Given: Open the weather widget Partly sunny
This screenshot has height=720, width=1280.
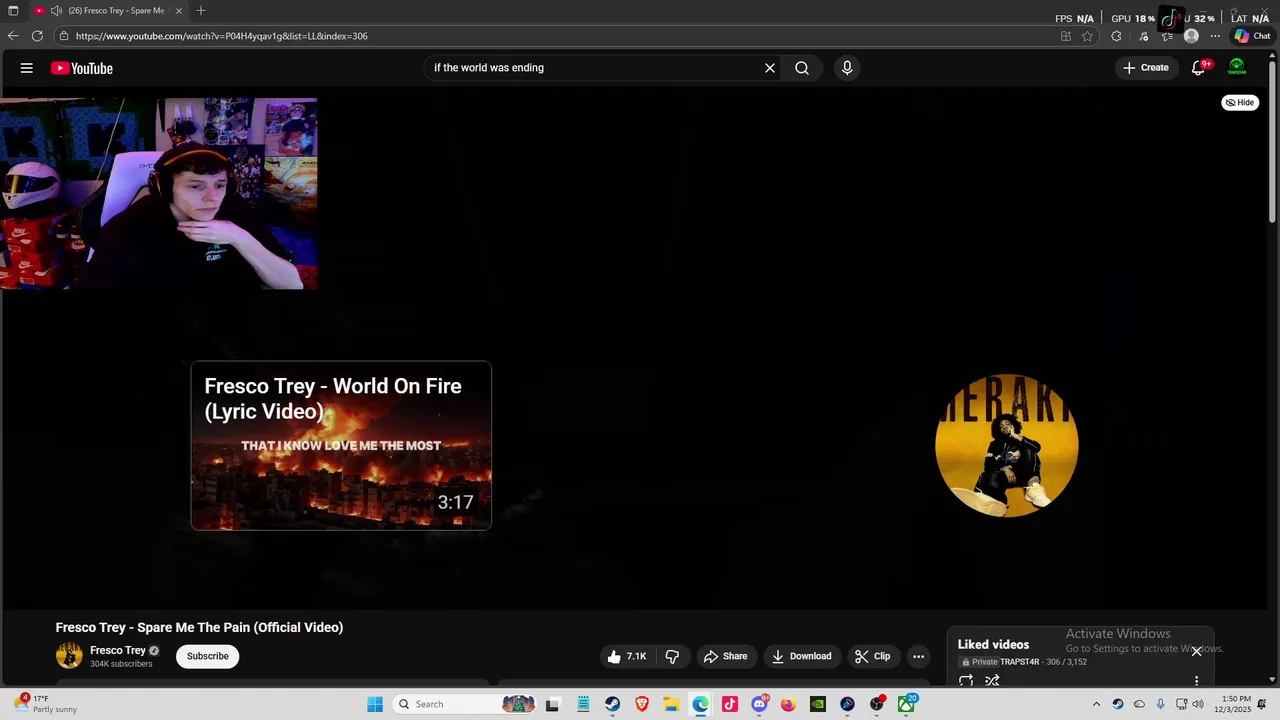Looking at the screenshot, I should [46, 704].
